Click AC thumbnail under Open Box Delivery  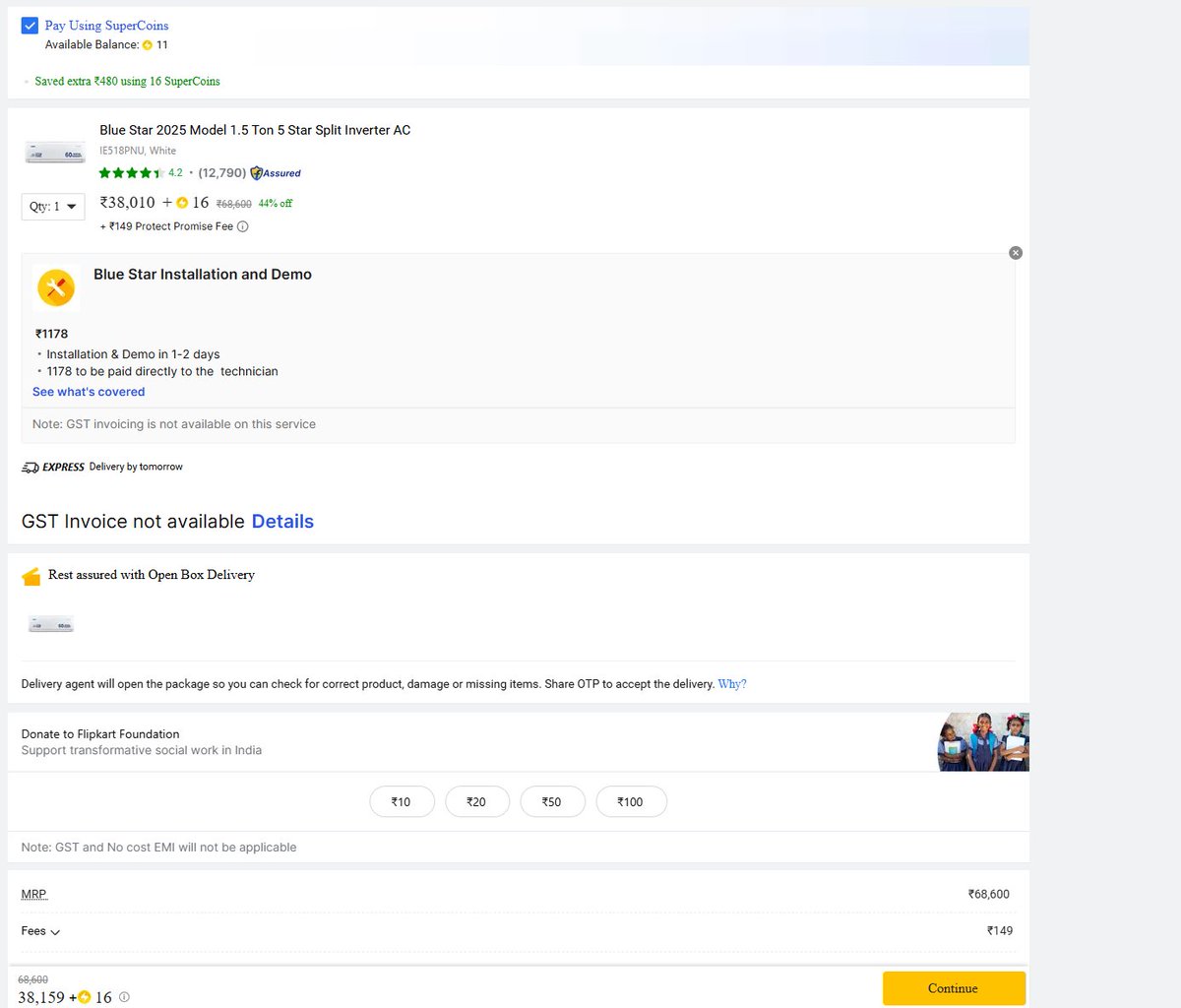click(x=51, y=624)
